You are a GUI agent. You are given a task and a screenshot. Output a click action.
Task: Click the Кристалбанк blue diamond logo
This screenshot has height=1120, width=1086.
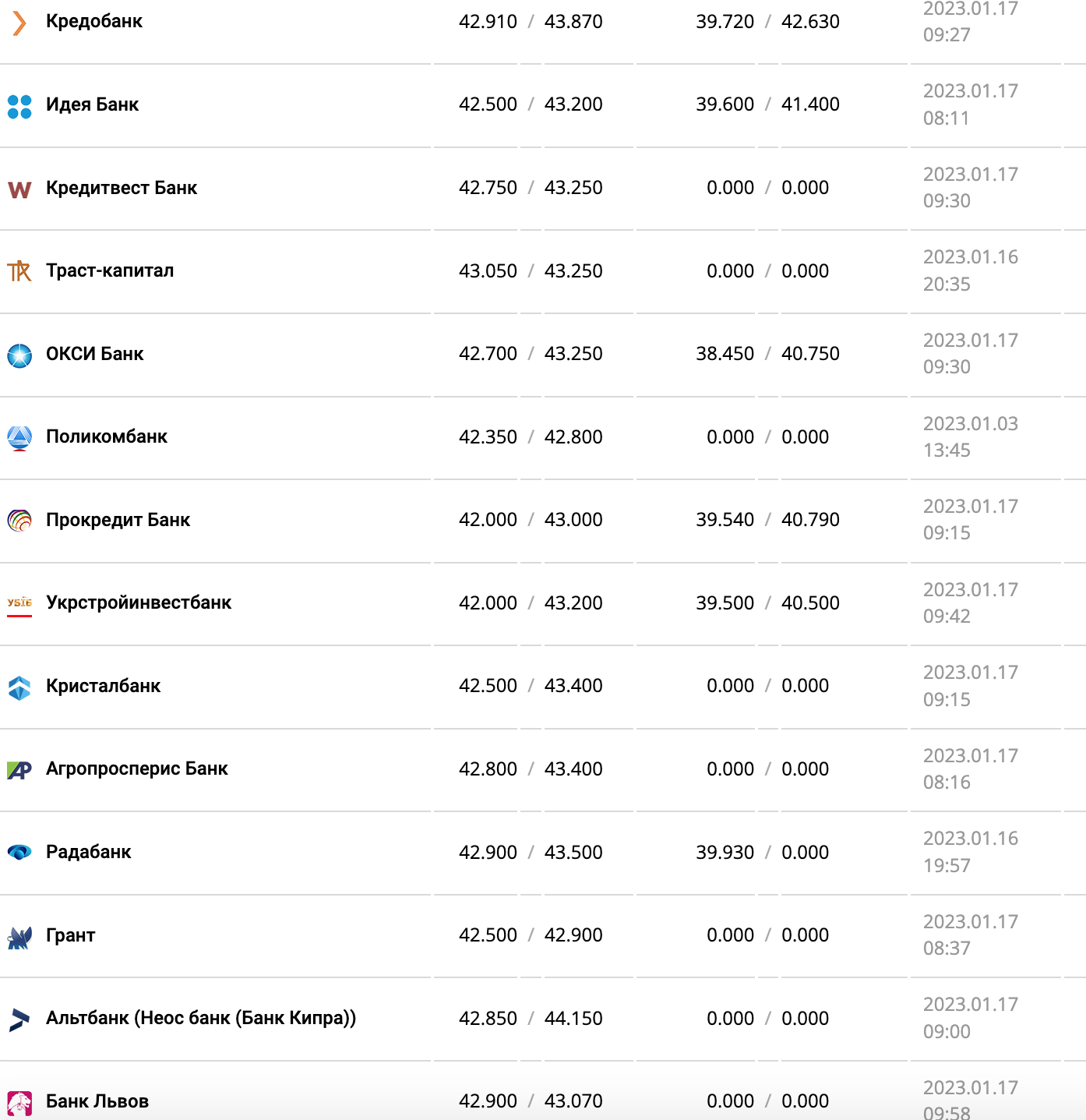point(19,687)
